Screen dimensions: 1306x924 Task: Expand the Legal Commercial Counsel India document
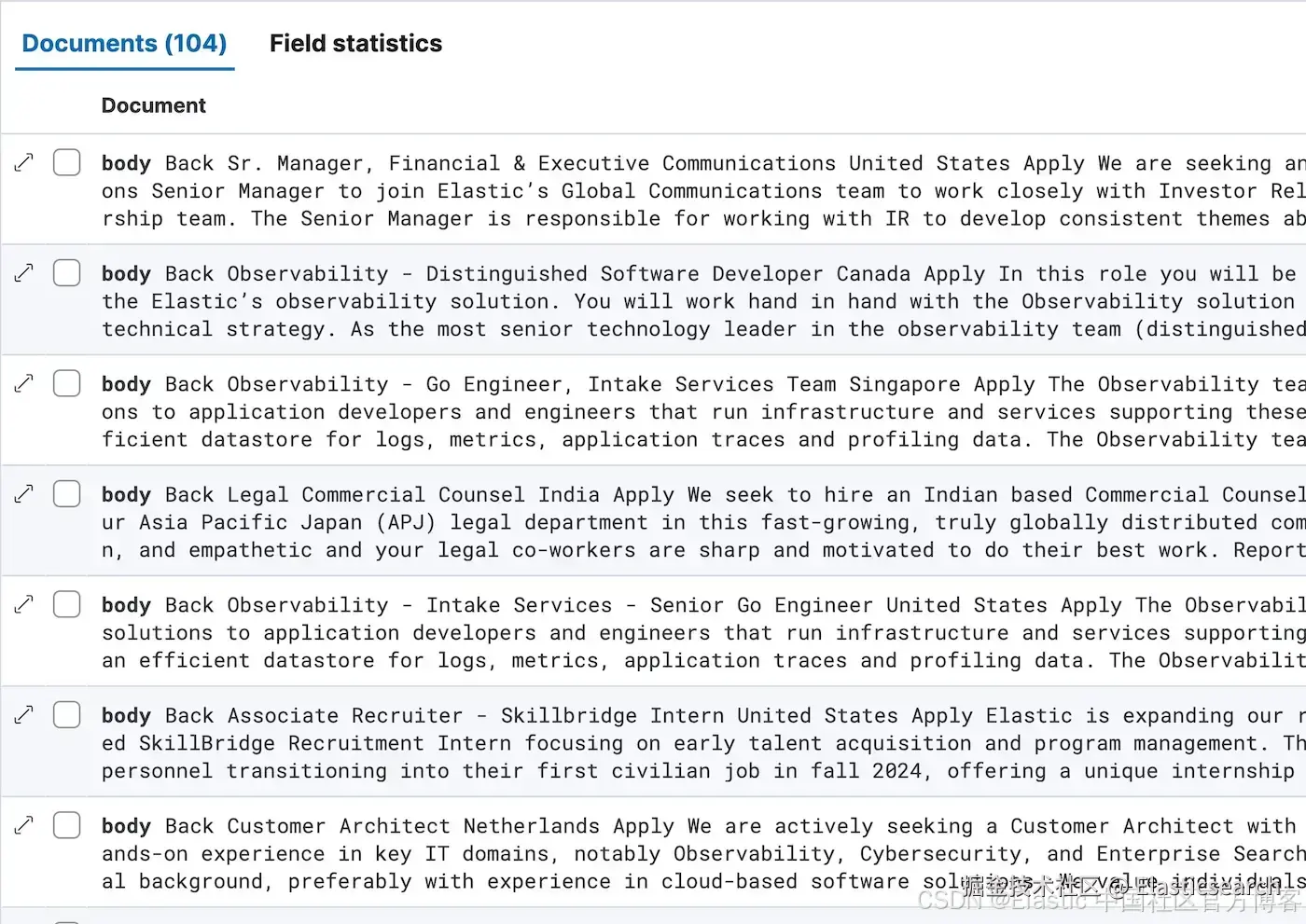tap(24, 494)
